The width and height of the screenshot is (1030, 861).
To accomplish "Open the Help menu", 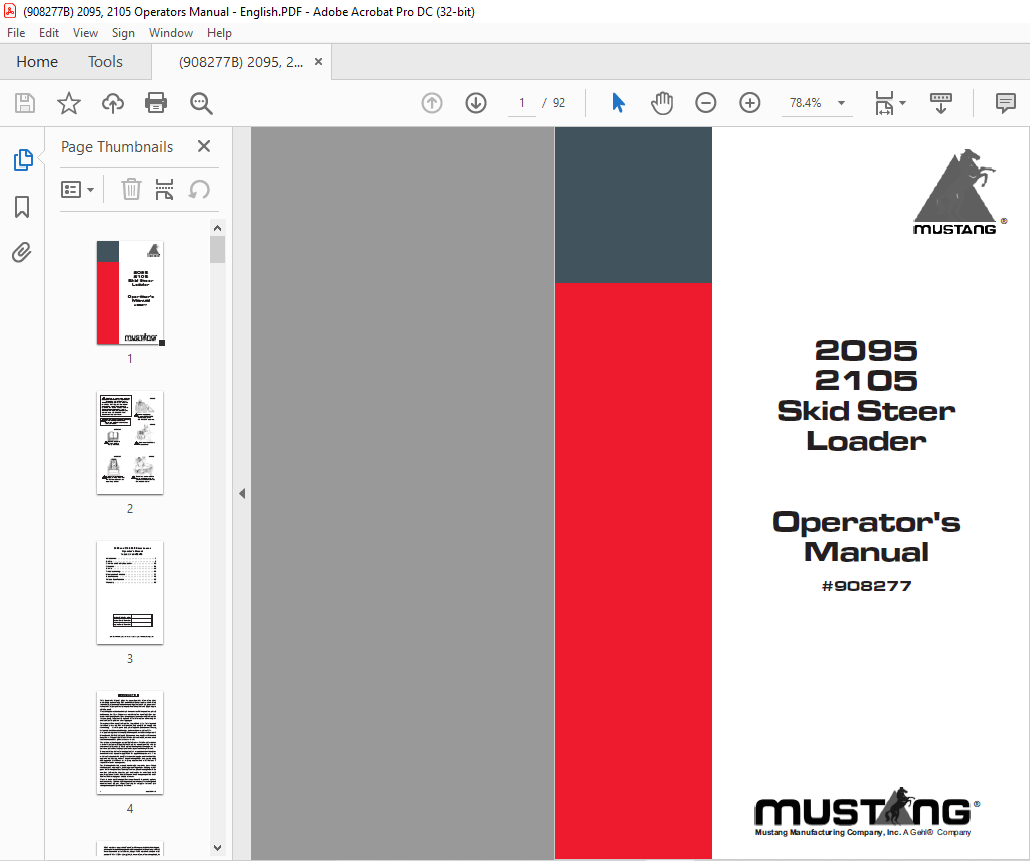I will tap(219, 33).
